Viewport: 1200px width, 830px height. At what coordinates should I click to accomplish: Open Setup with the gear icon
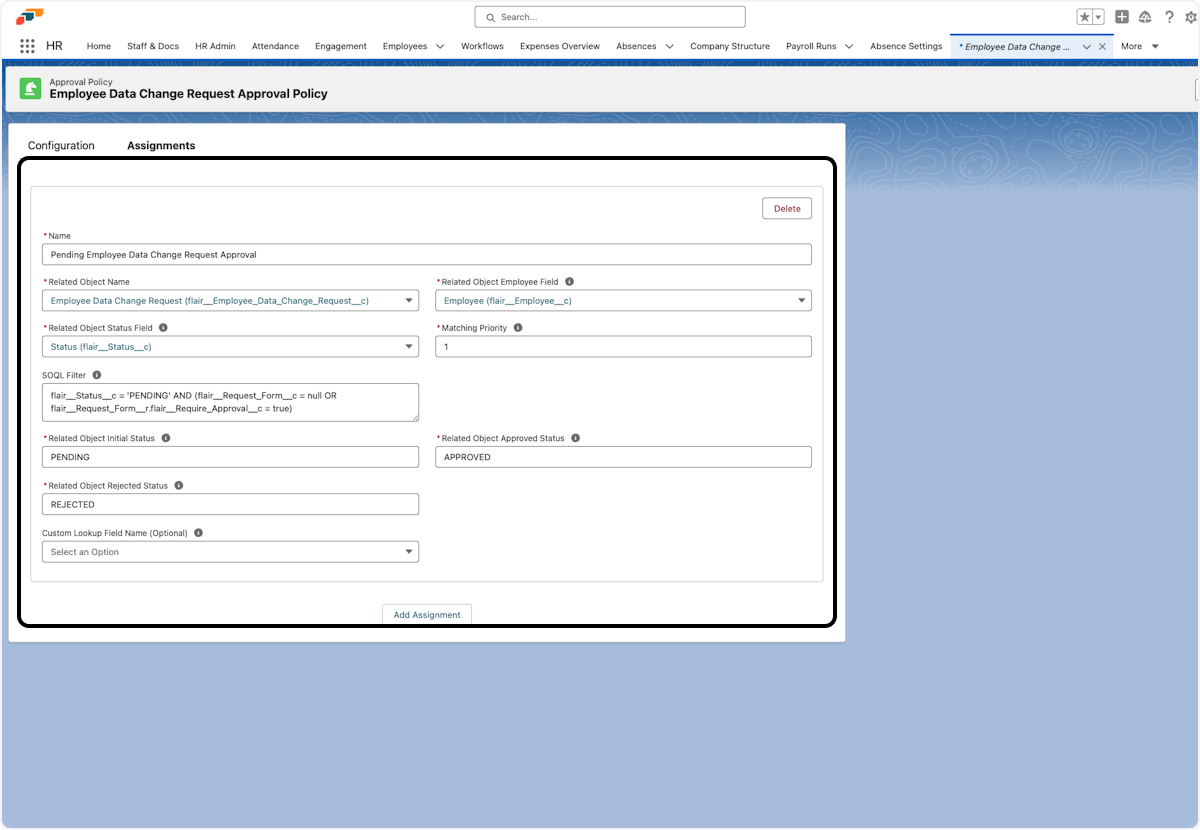tap(1193, 16)
